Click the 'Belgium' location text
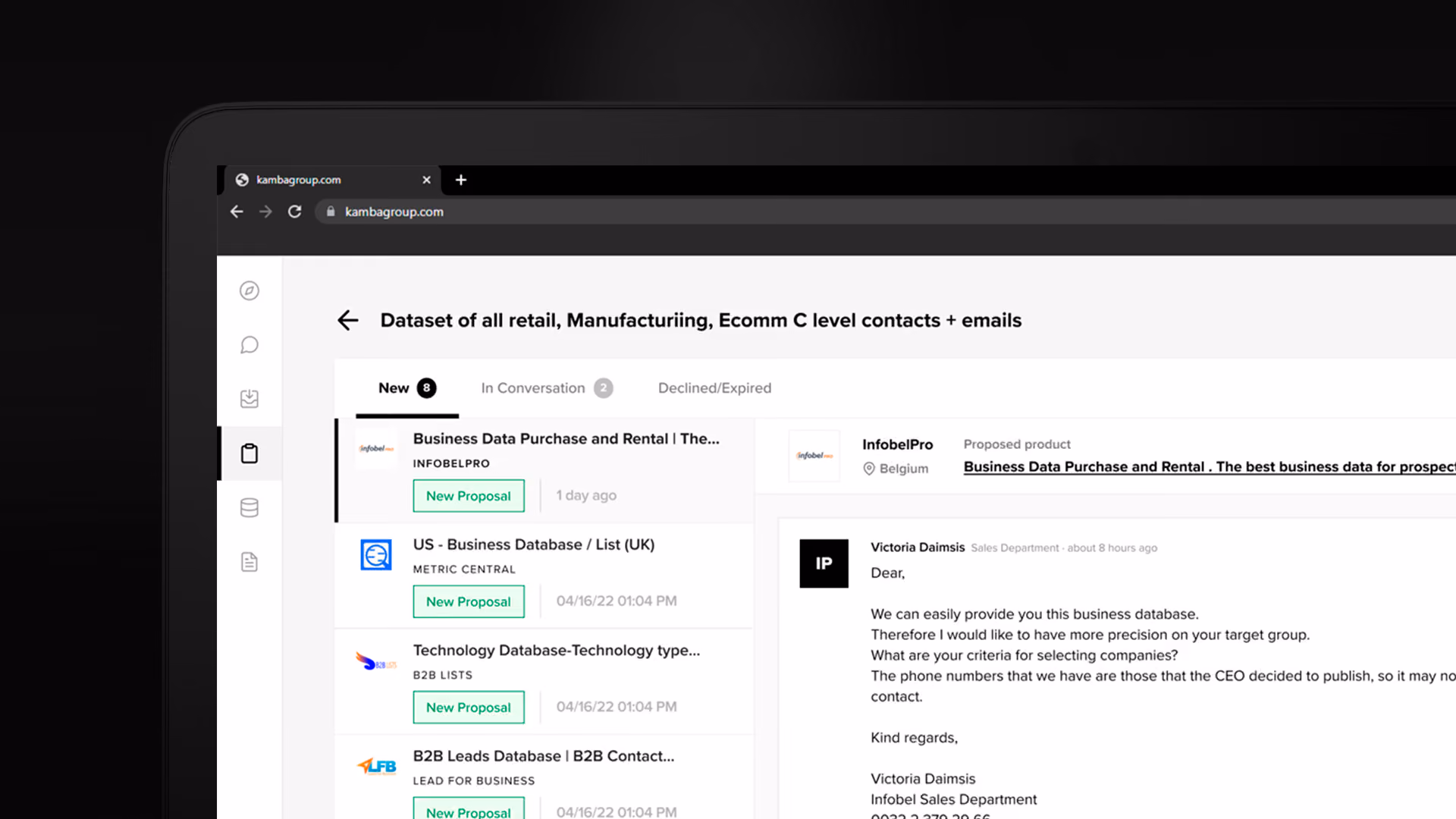Screen dimensions: 1456x819 [904, 469]
